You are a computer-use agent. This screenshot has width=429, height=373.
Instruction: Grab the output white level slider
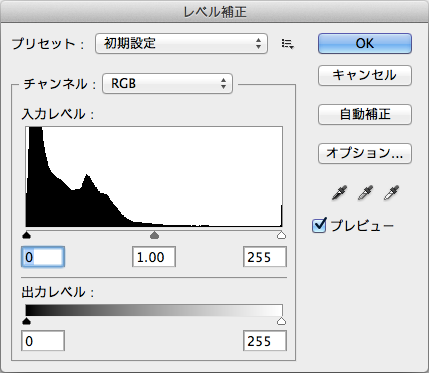[282, 321]
